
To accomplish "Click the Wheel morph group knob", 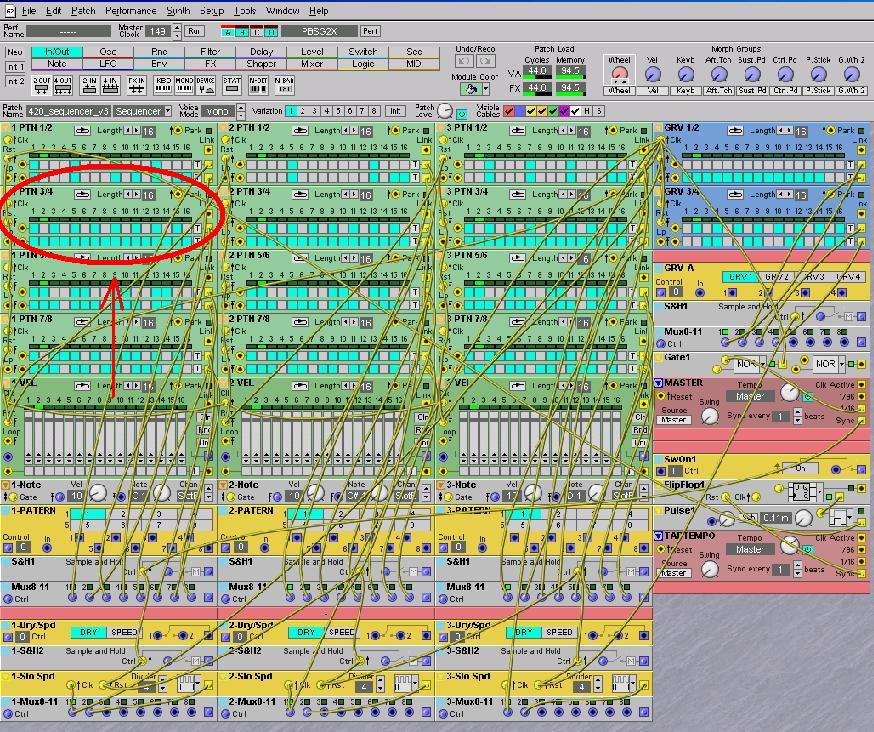I will [619, 74].
